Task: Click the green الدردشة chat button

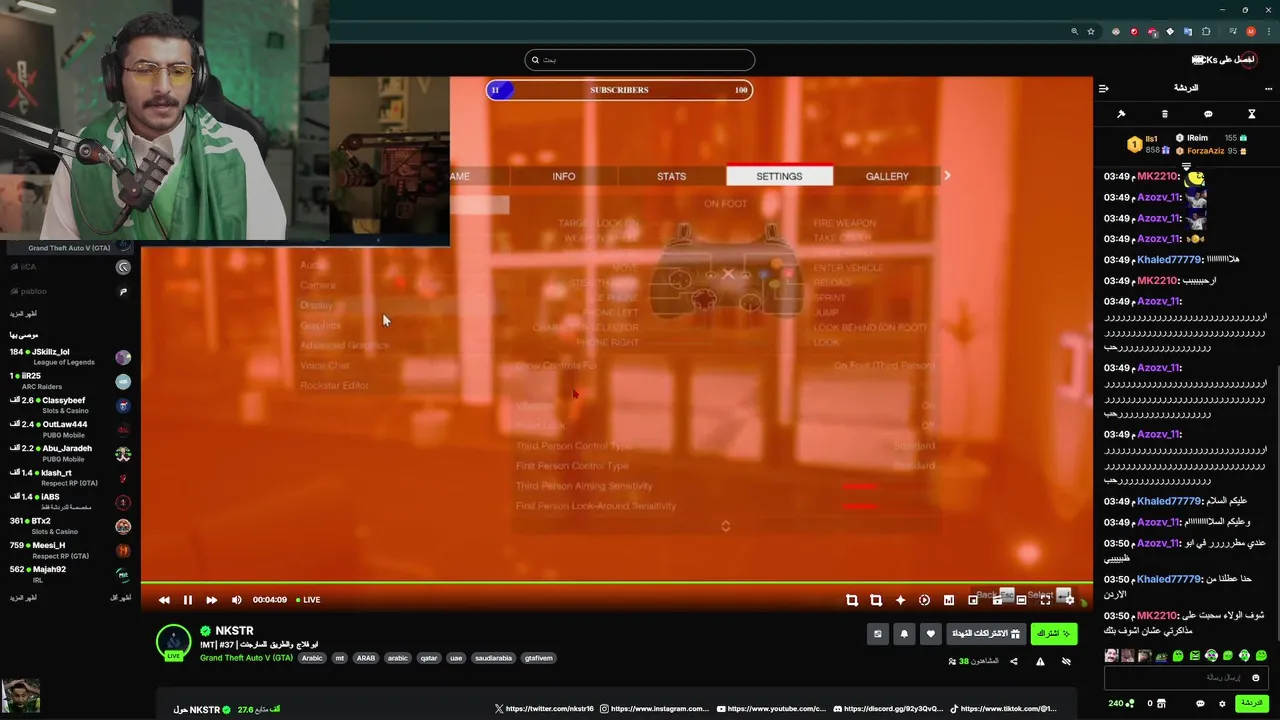Action: tap(1252, 703)
